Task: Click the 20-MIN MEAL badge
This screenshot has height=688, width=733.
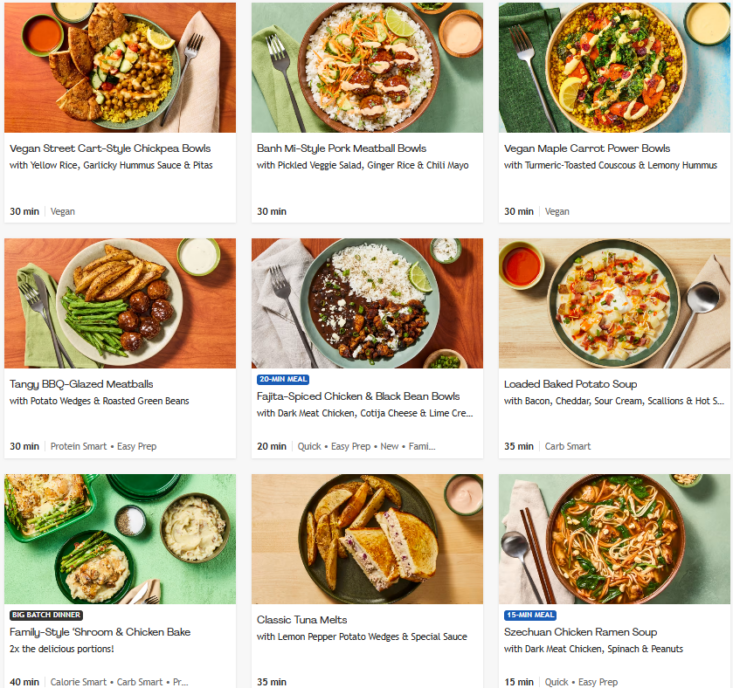Action: tap(283, 380)
